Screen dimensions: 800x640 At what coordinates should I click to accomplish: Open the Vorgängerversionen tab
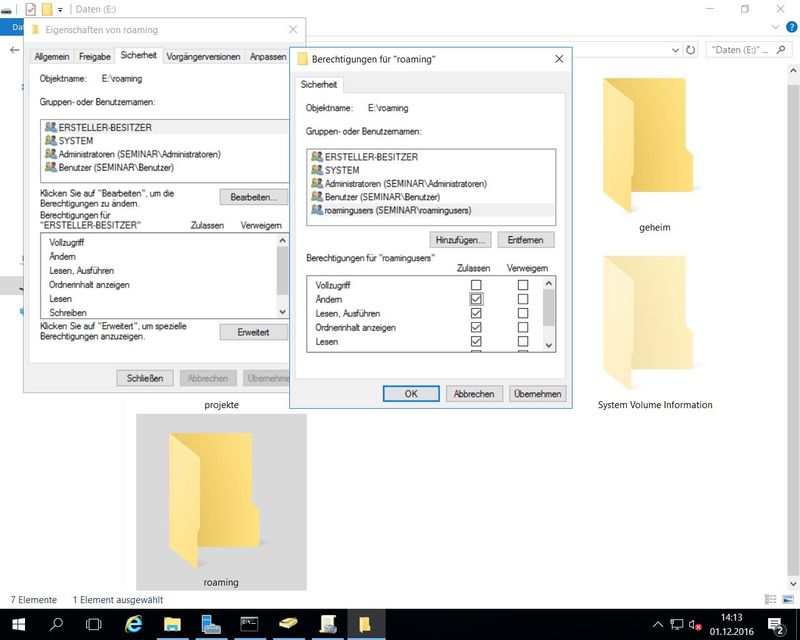(203, 57)
